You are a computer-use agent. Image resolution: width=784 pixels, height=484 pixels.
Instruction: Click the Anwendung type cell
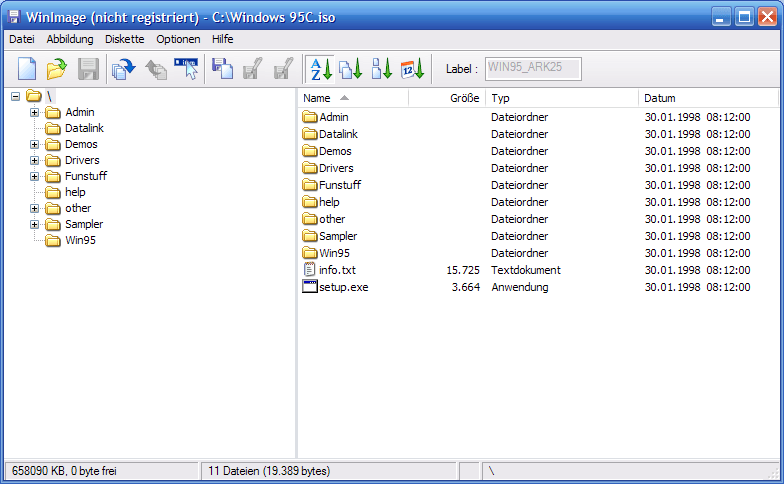click(x=520, y=287)
